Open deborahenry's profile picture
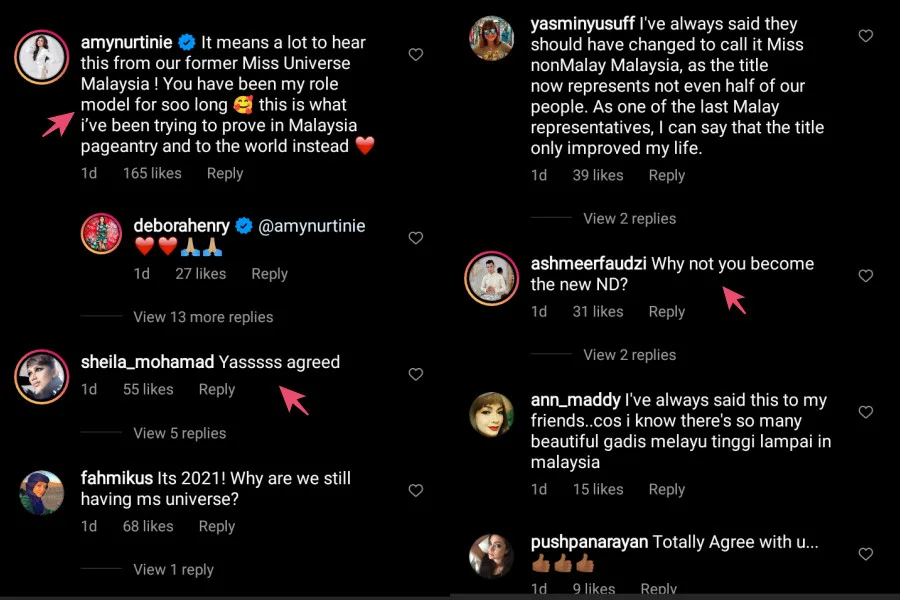Image resolution: width=900 pixels, height=600 pixels. coord(102,236)
